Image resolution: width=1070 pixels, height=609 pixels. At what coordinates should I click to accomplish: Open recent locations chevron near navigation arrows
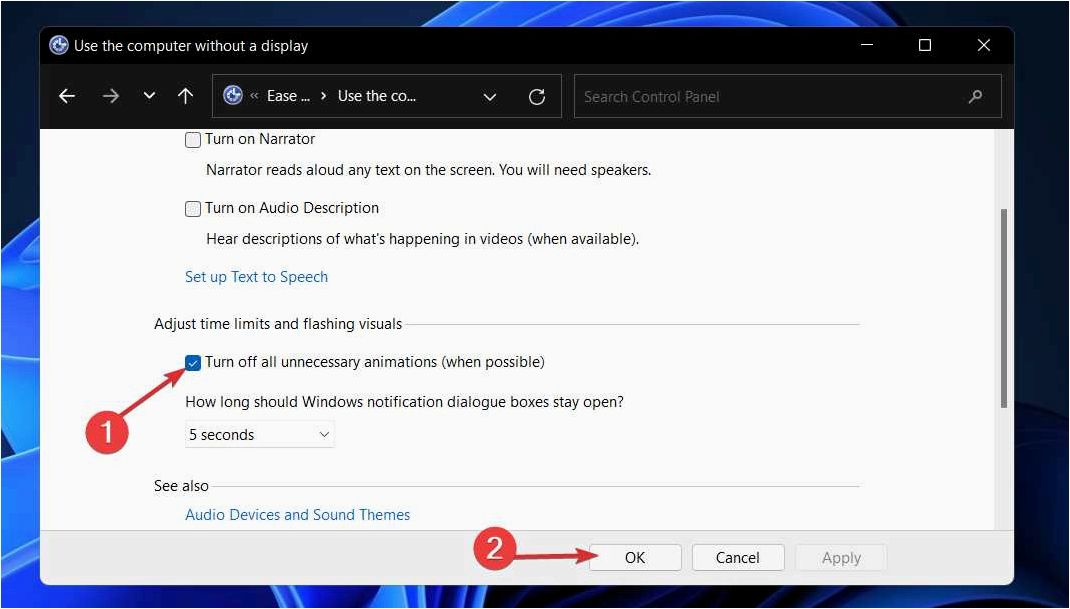coord(149,96)
